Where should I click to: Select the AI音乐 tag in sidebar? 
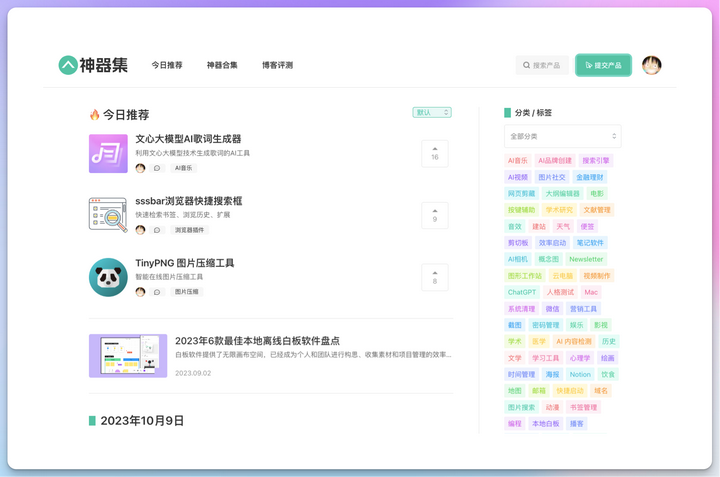point(518,161)
